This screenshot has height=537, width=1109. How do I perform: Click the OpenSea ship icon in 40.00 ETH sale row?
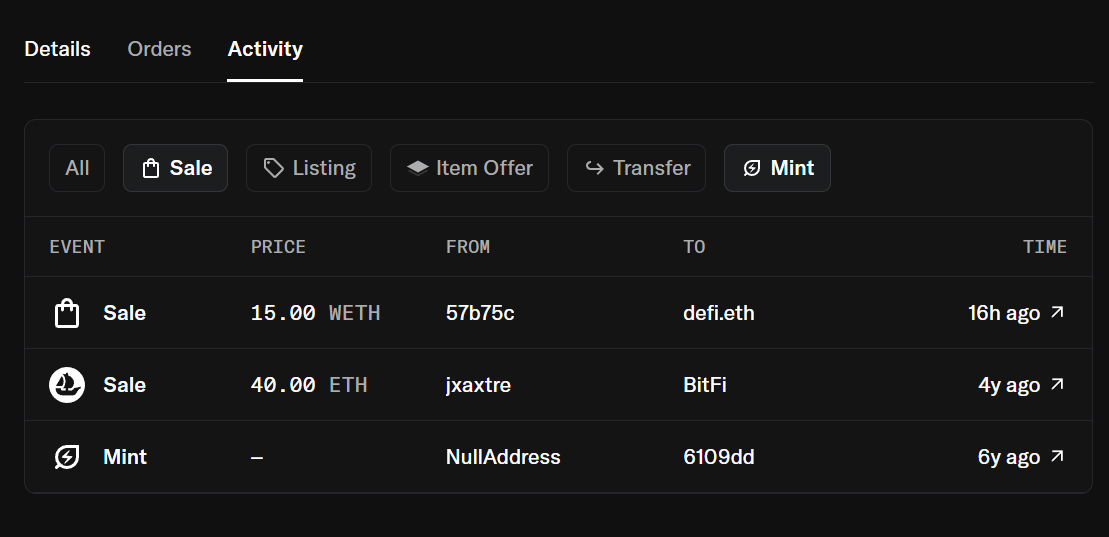pos(66,385)
